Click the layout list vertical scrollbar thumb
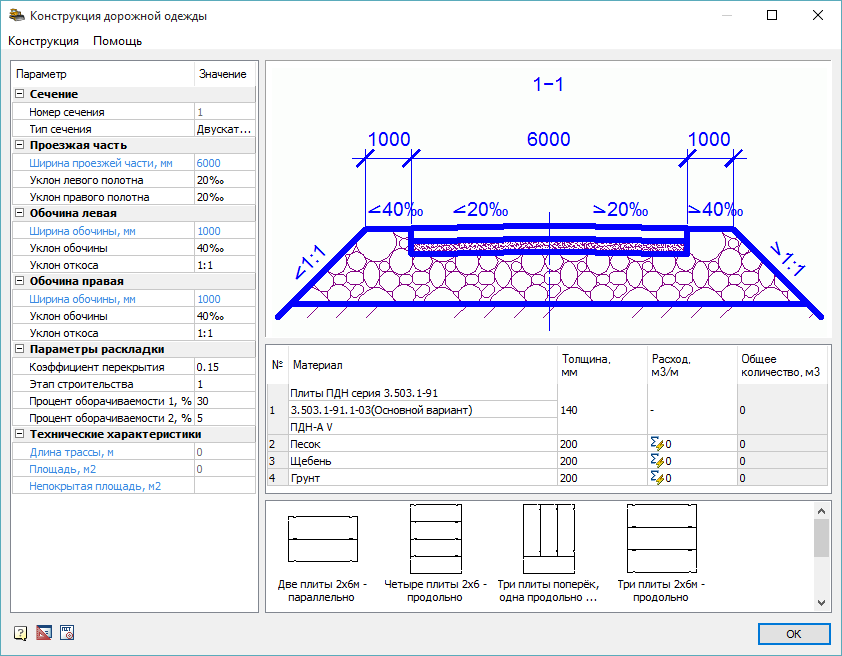 (x=821, y=538)
